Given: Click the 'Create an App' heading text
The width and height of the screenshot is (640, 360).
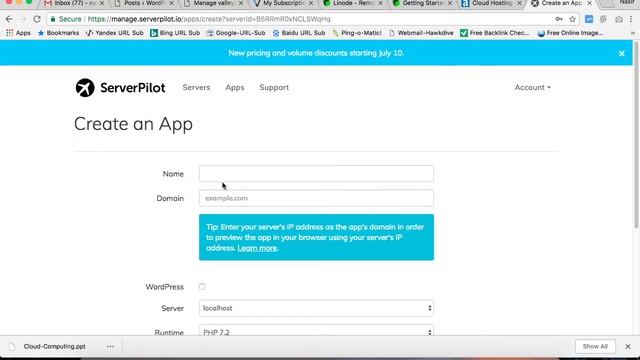Looking at the screenshot, I should [x=133, y=124].
